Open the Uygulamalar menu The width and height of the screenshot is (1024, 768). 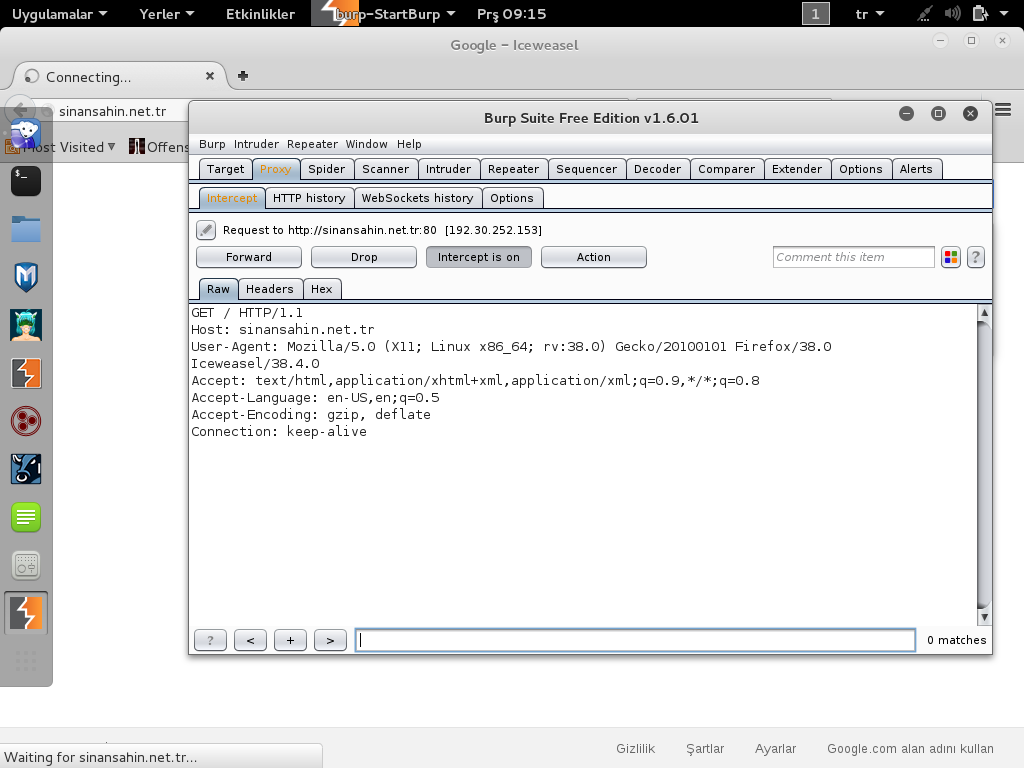[59, 14]
